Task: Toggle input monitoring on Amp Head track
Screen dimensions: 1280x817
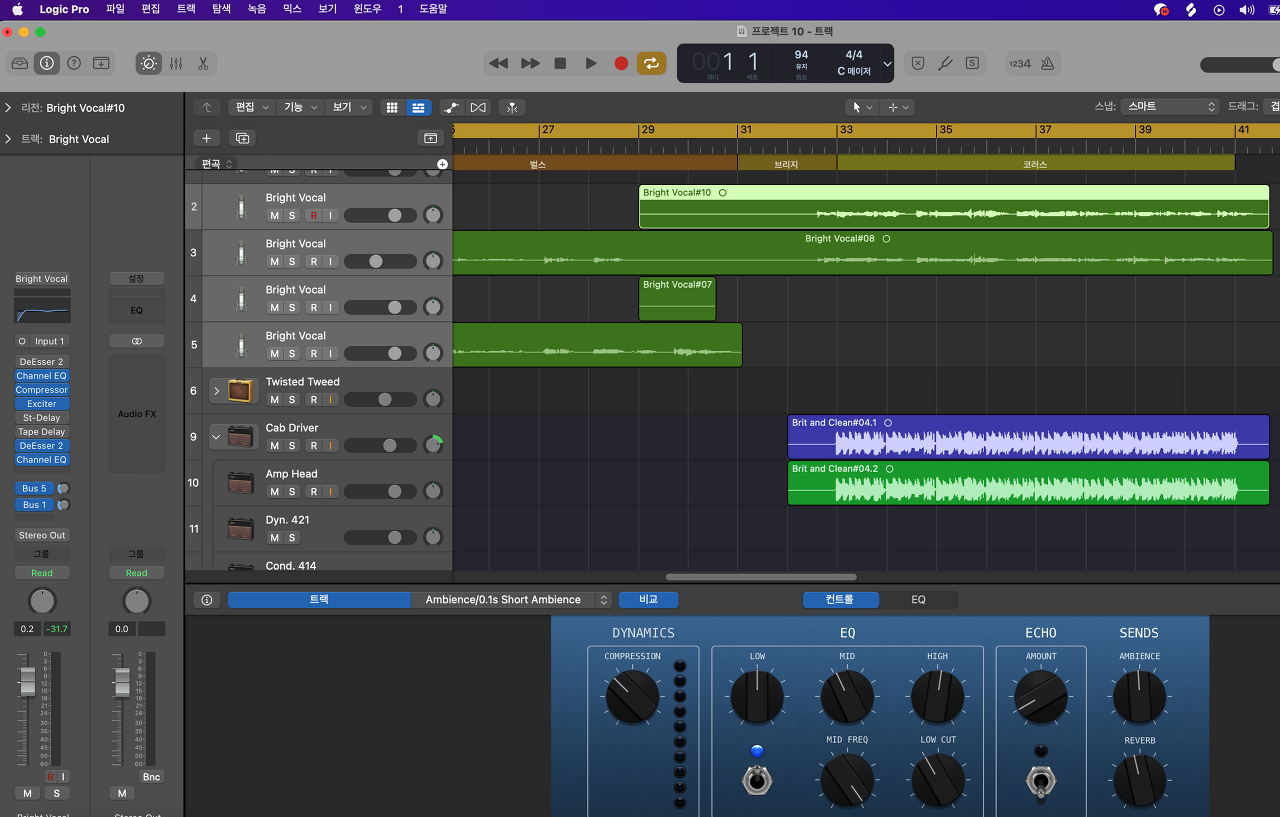Action: [x=330, y=491]
